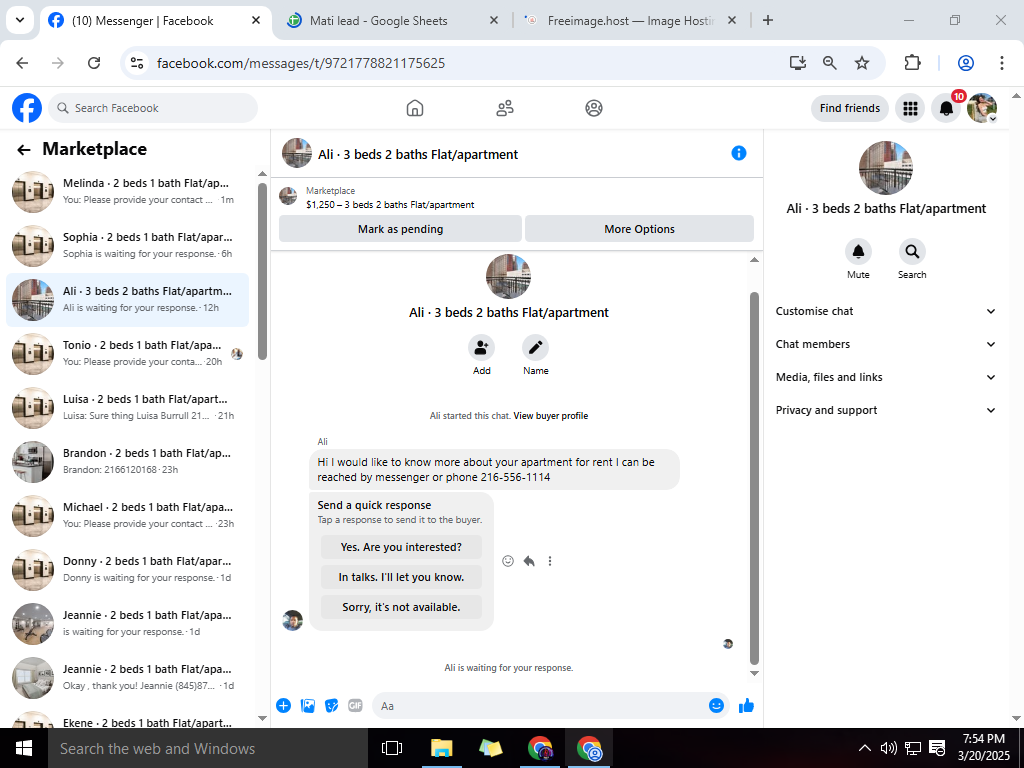Open conversation information icon
Image resolution: width=1024 pixels, height=768 pixels.
pyautogui.click(x=739, y=153)
